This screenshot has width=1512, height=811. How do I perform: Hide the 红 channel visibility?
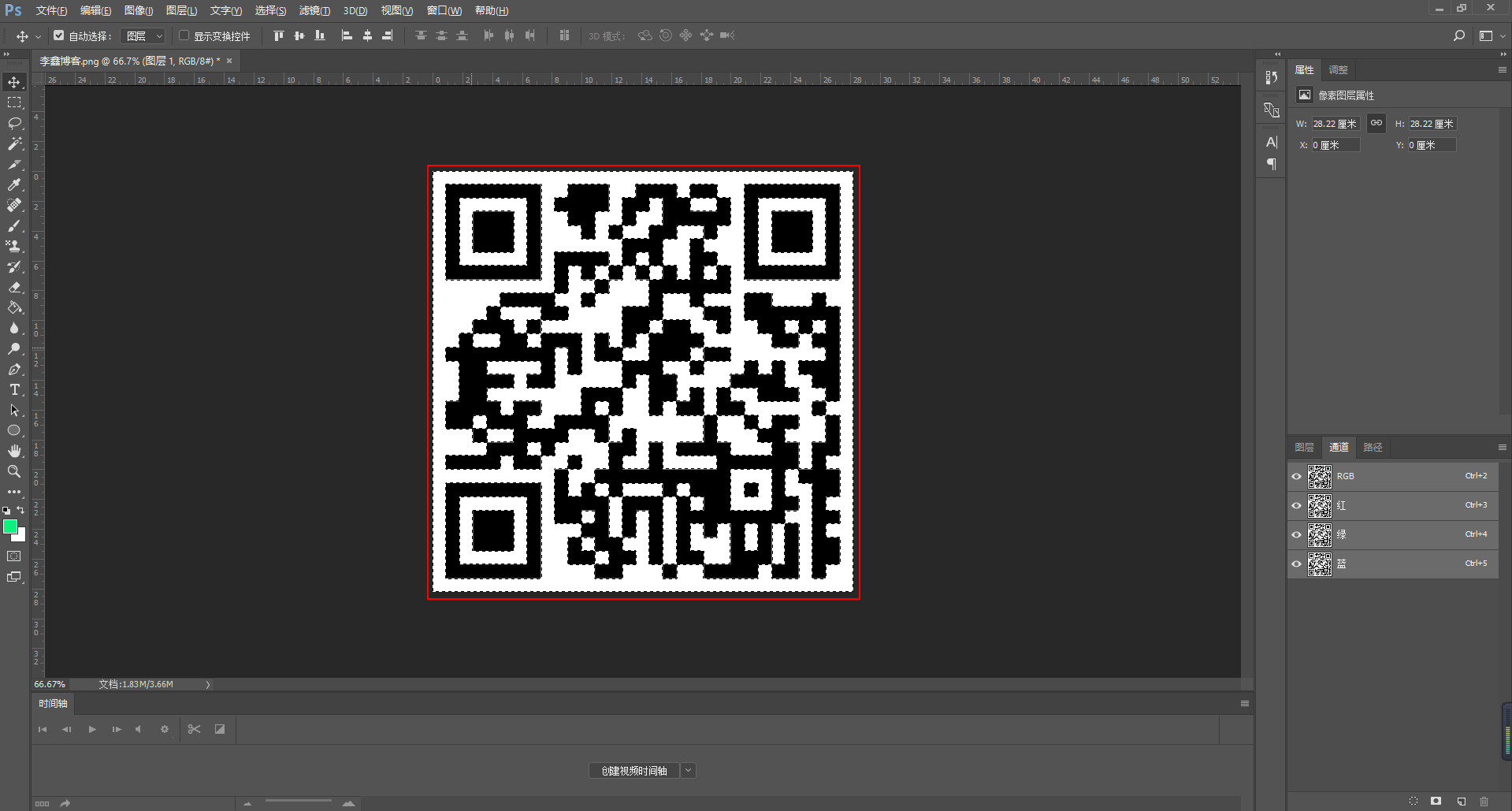pos(1296,505)
